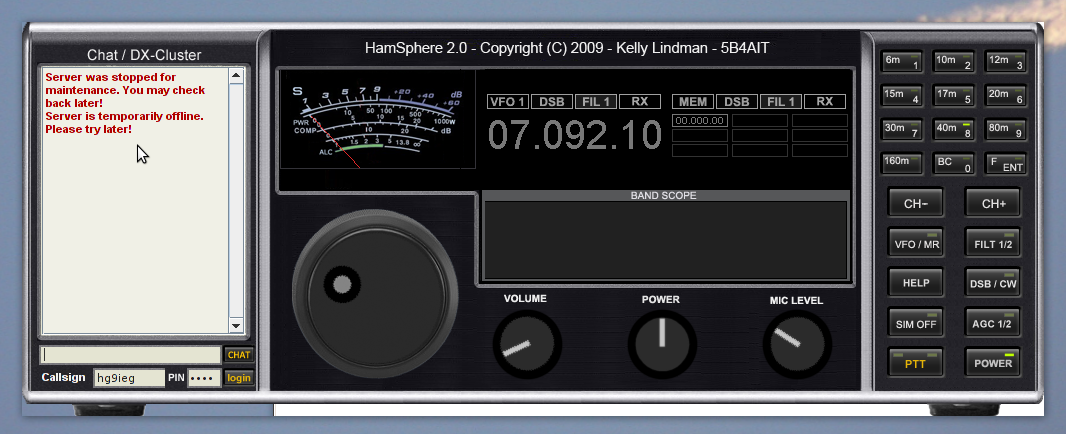The height and width of the screenshot is (434, 1066).
Task: Click chat scrollbar down arrow
Action: coord(236,326)
